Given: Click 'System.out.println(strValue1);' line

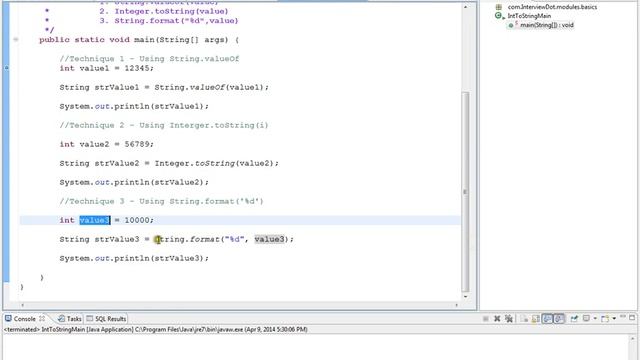Looking at the screenshot, I should pos(134,106).
